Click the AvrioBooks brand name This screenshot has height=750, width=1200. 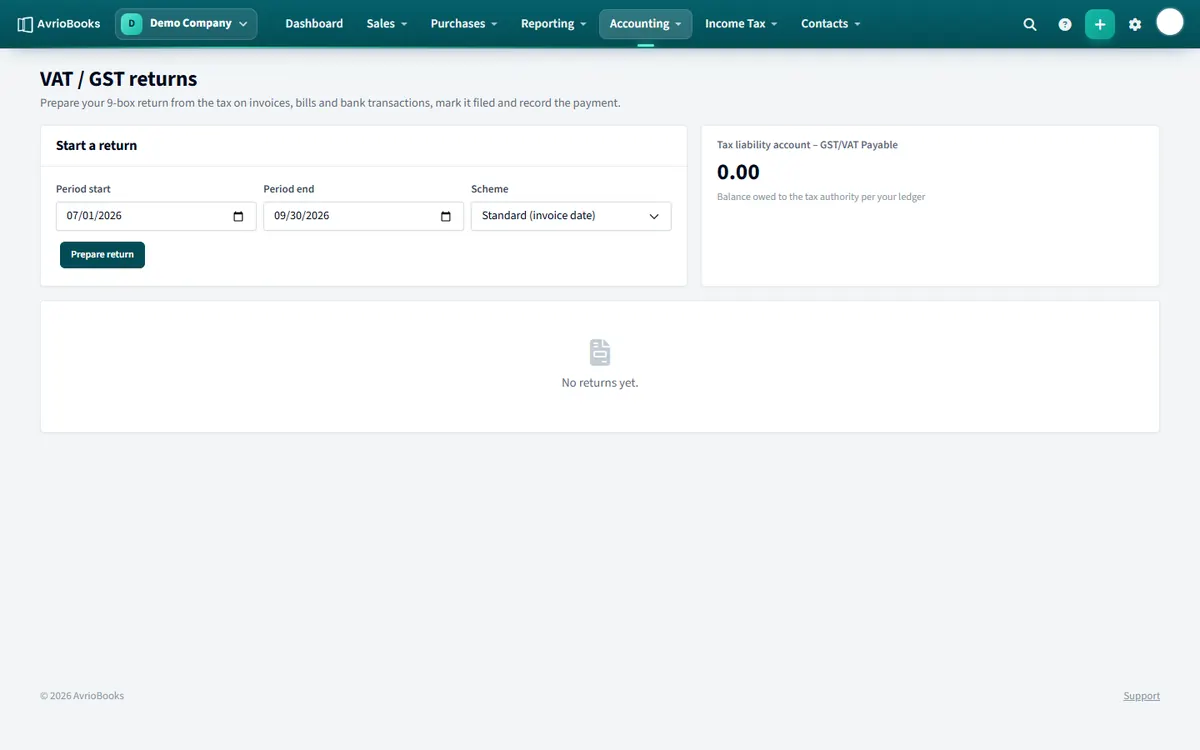click(x=69, y=24)
